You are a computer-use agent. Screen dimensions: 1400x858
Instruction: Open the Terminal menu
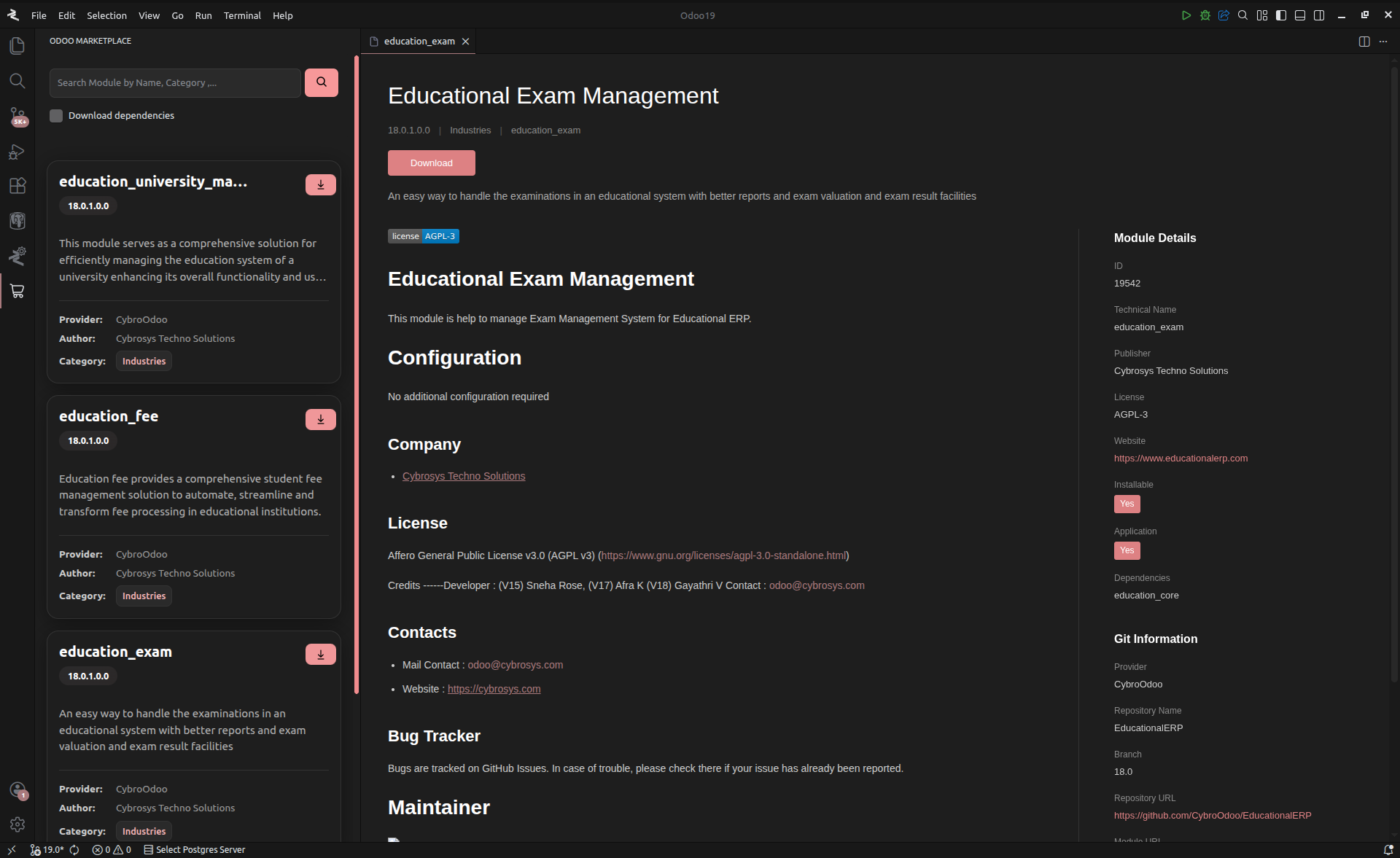point(242,15)
